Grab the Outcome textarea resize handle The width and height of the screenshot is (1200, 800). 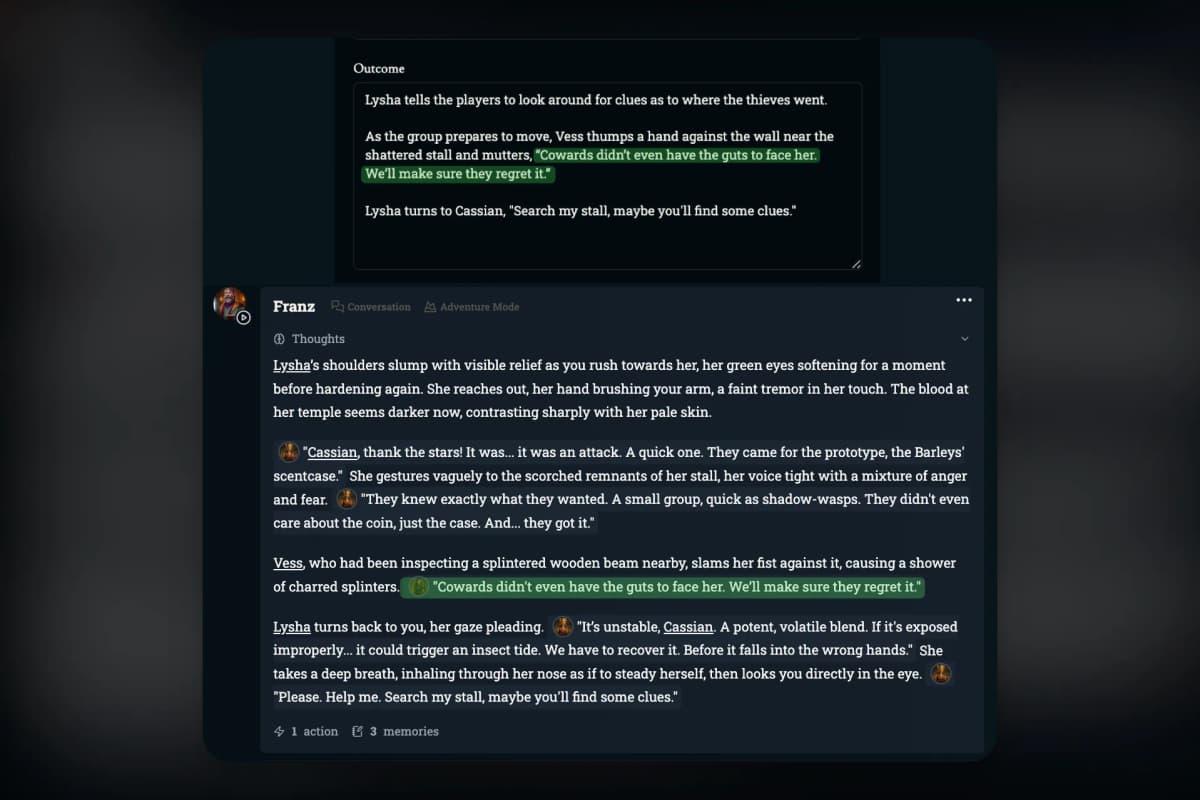(856, 264)
